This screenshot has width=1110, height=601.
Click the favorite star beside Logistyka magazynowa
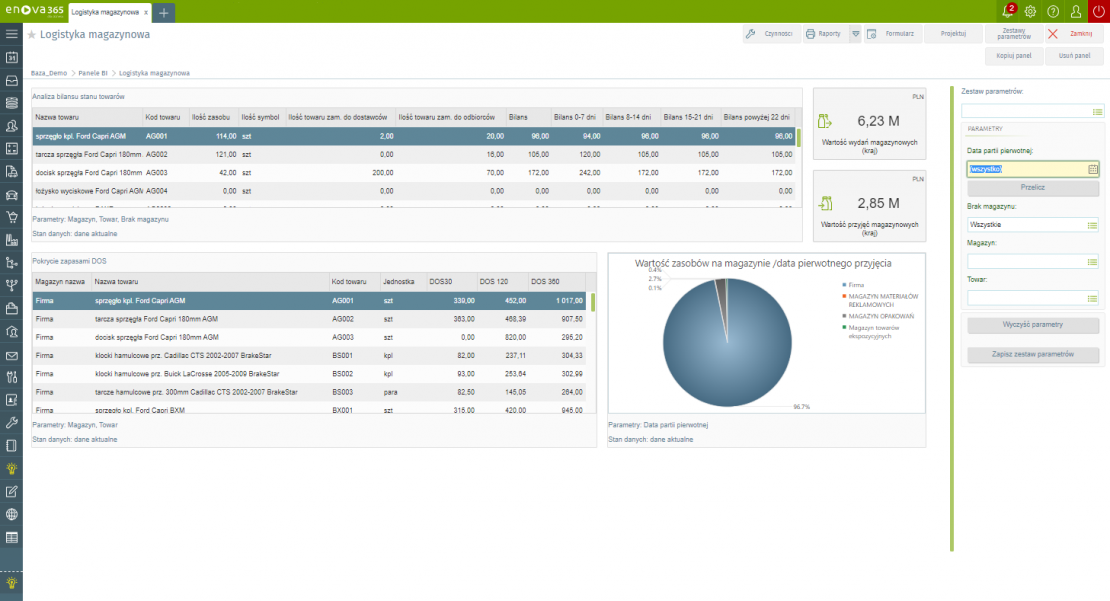(x=32, y=34)
